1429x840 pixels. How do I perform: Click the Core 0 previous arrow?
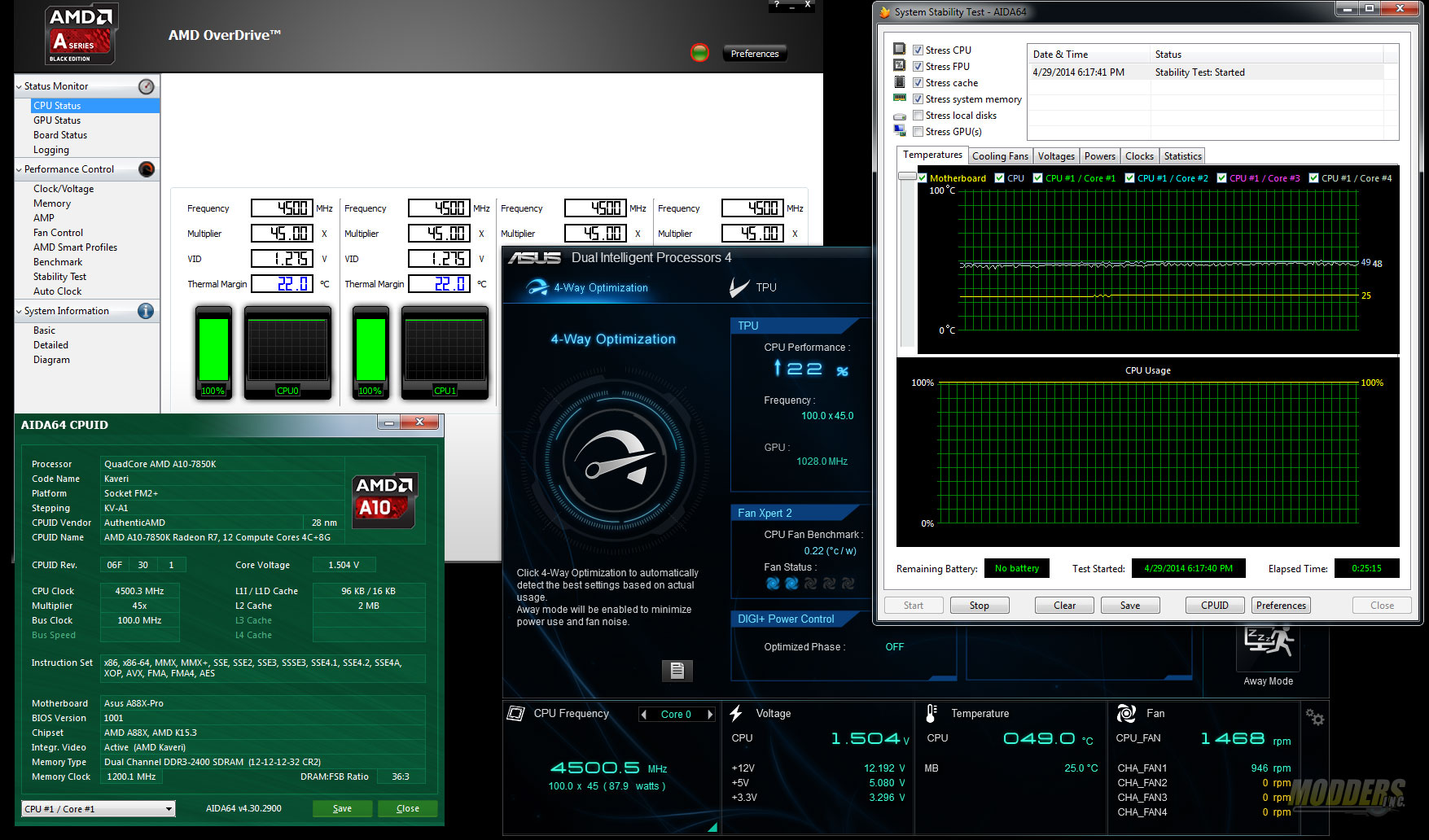pos(644,714)
